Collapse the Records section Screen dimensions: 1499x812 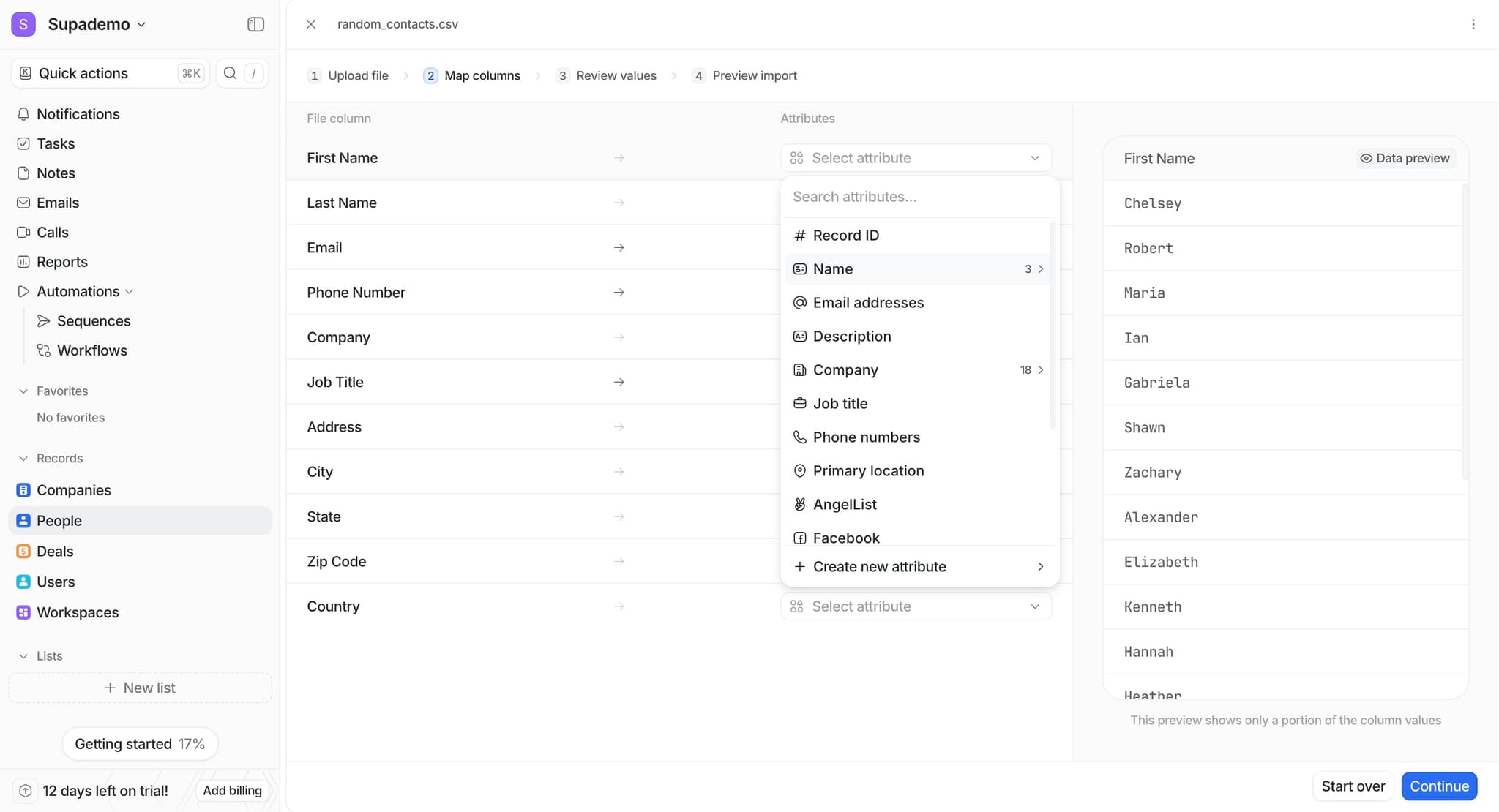[x=23, y=459]
